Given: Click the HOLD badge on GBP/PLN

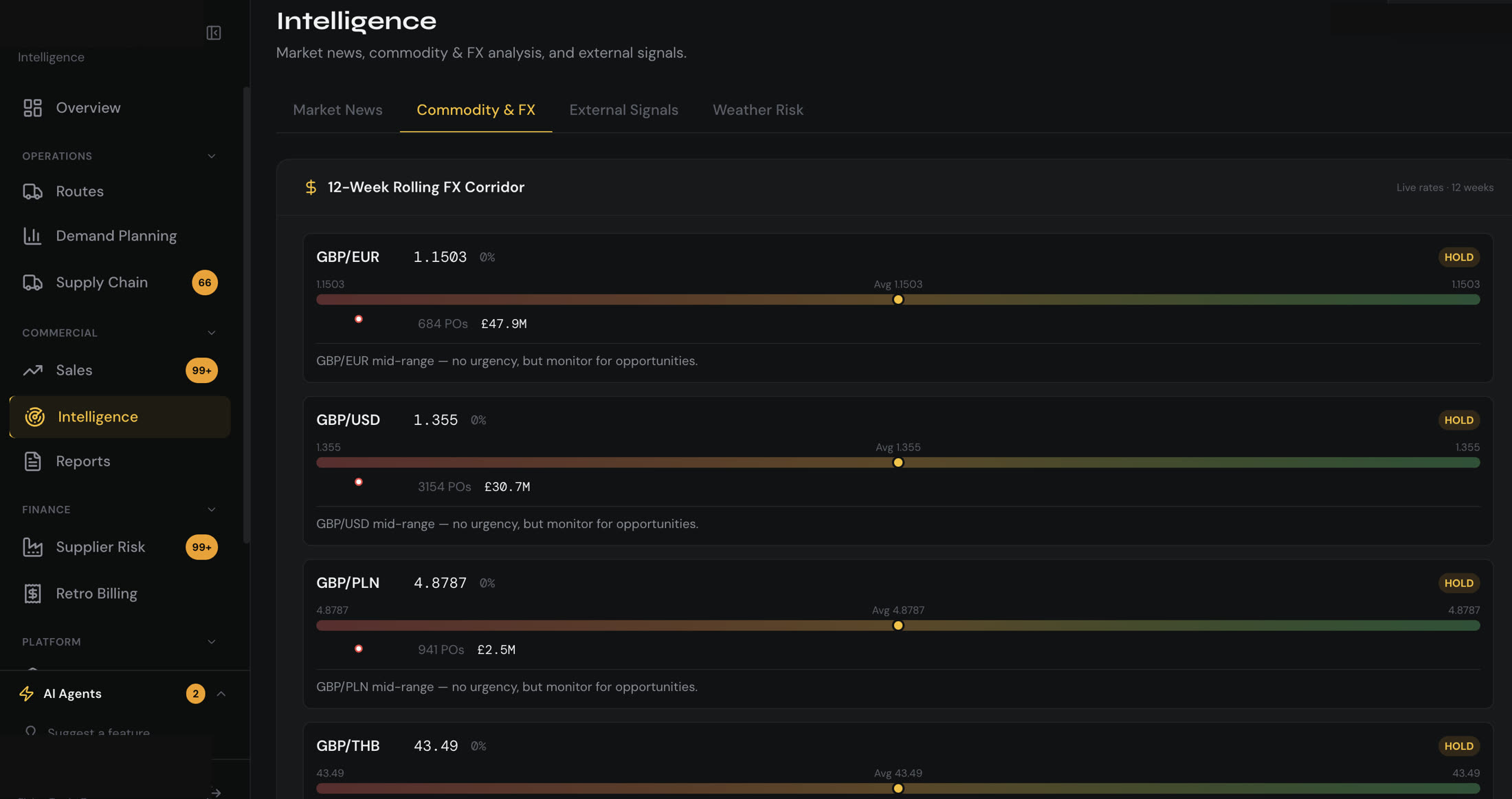Looking at the screenshot, I should (x=1458, y=583).
